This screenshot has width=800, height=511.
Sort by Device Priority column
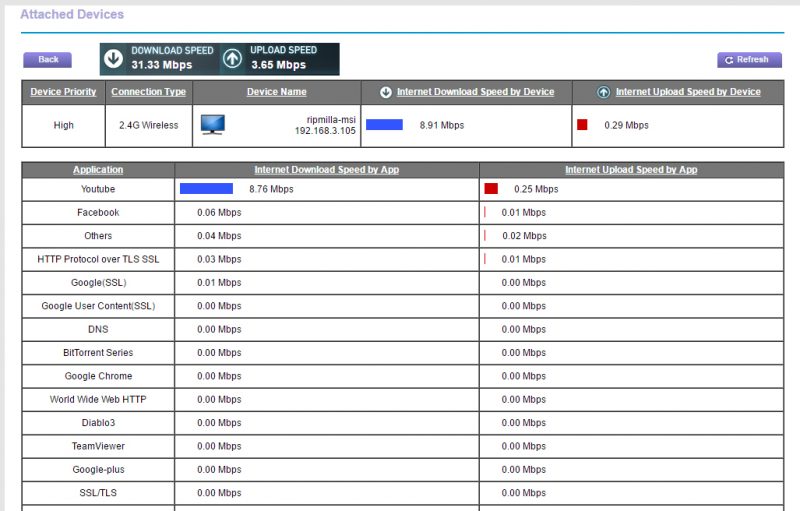(63, 92)
